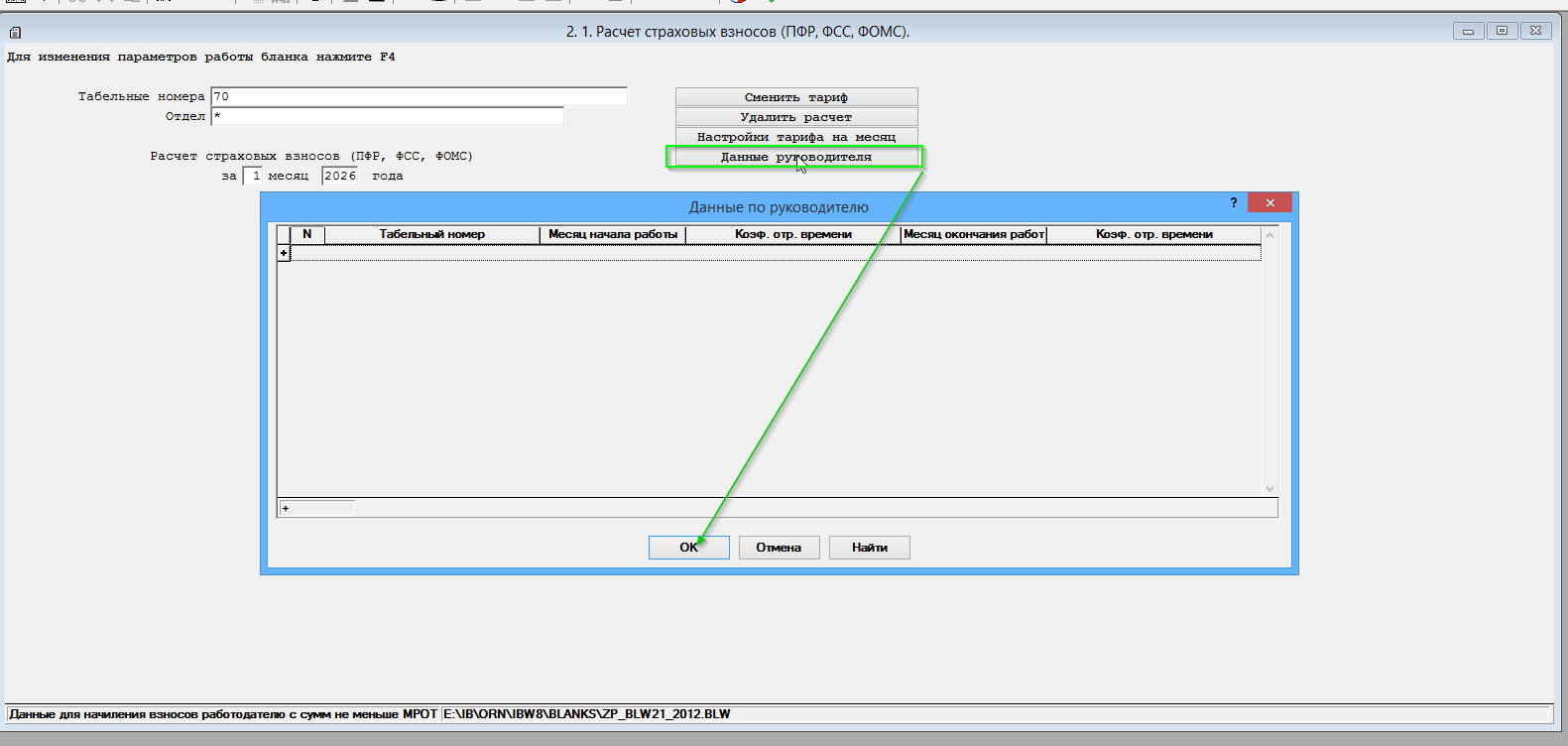Click the Найти button
1568x746 pixels.
tap(869, 548)
